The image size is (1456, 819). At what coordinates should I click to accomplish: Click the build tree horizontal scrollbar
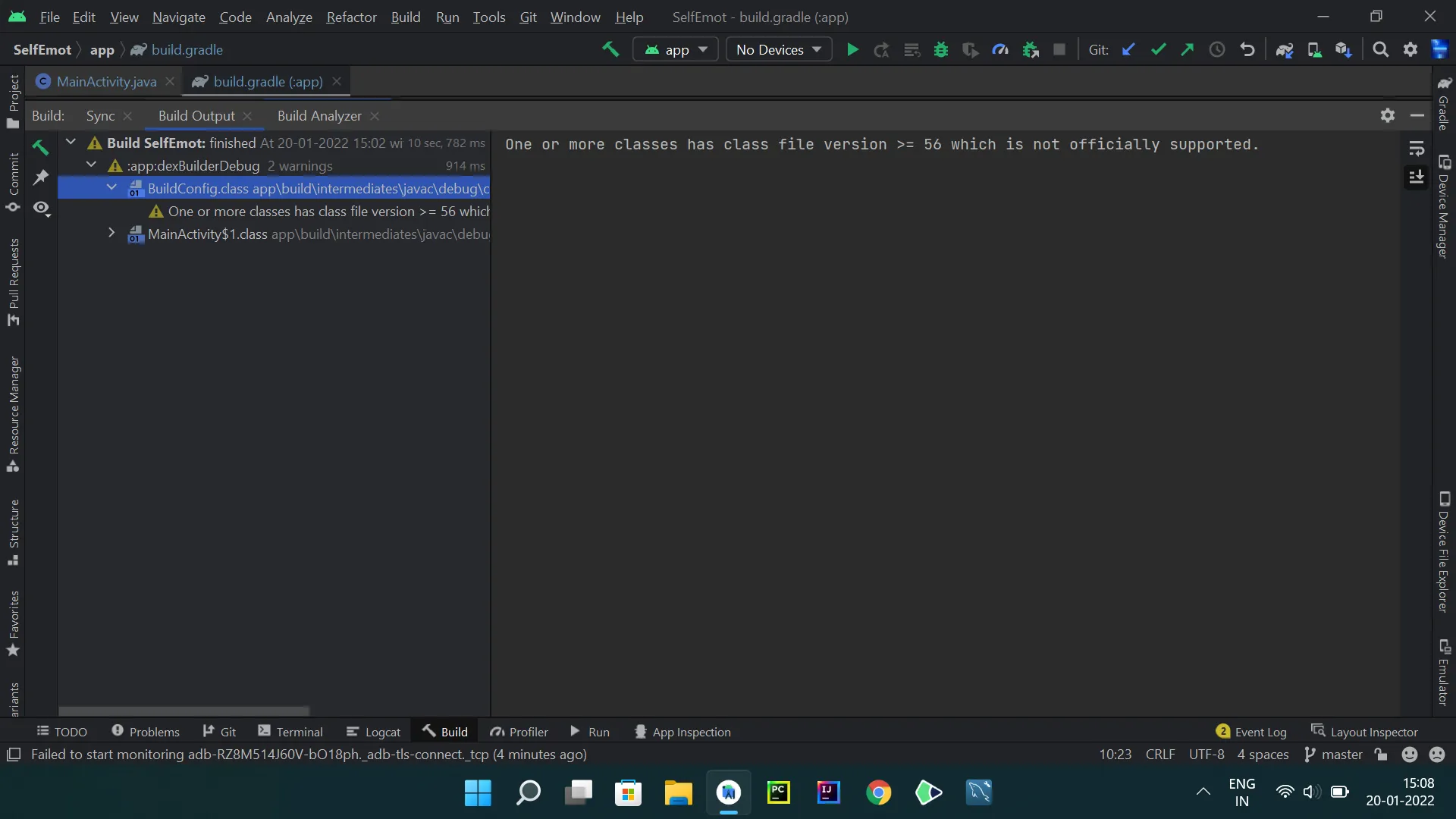[x=184, y=711]
